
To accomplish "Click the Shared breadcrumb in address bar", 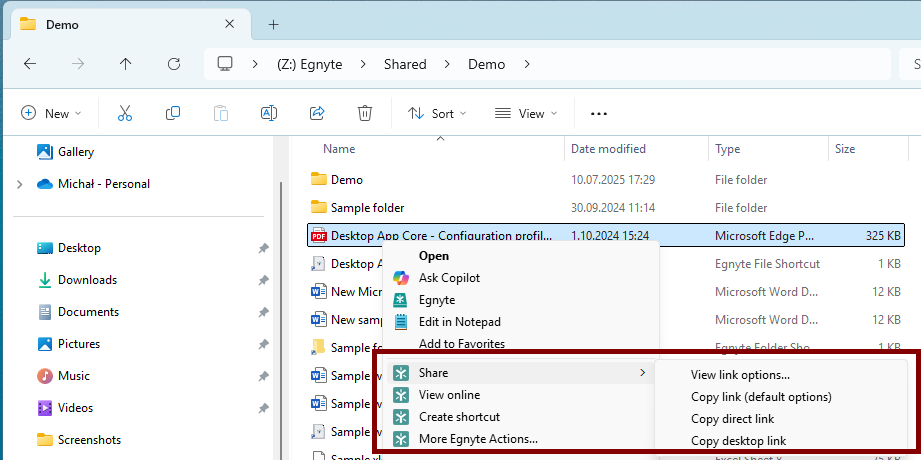I will [x=404, y=64].
